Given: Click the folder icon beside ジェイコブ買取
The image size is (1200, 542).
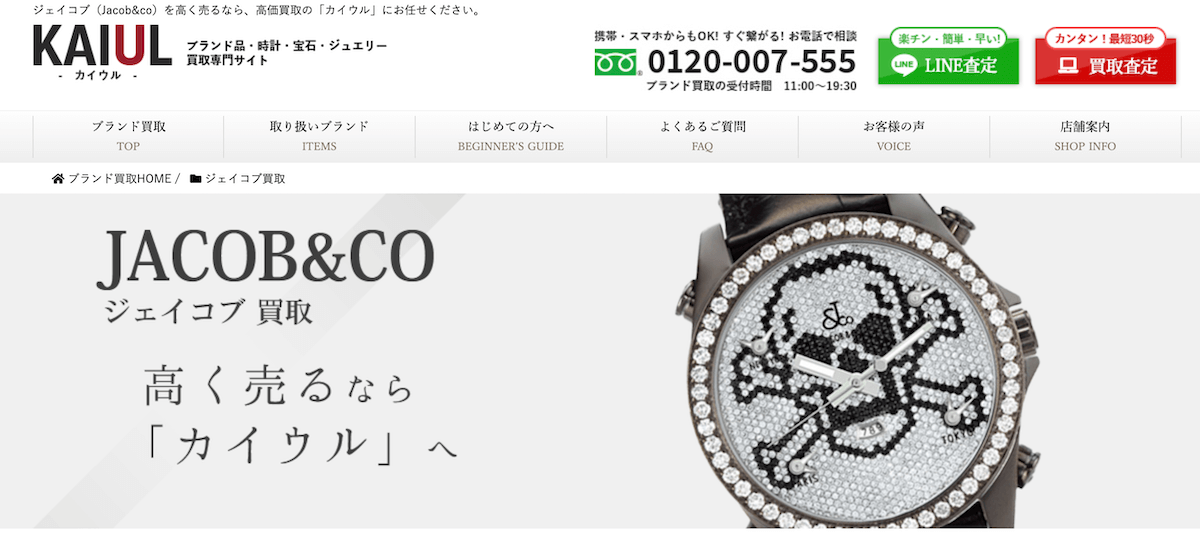Looking at the screenshot, I should pos(196,178).
